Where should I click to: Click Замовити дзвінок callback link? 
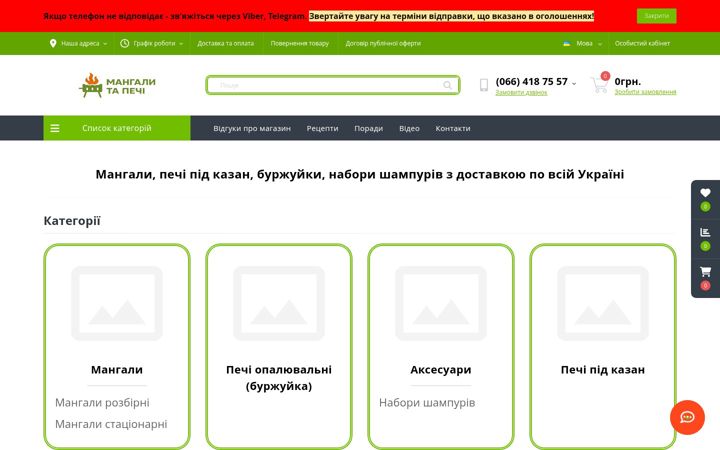521,93
